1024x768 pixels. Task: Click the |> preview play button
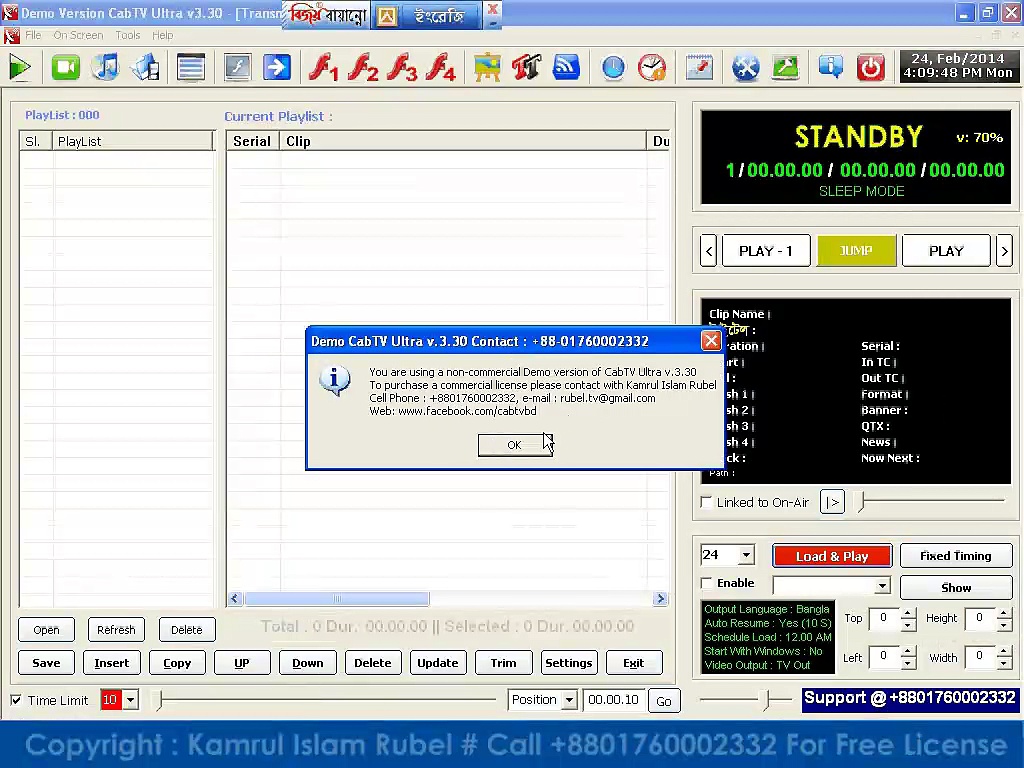pyautogui.click(x=832, y=502)
